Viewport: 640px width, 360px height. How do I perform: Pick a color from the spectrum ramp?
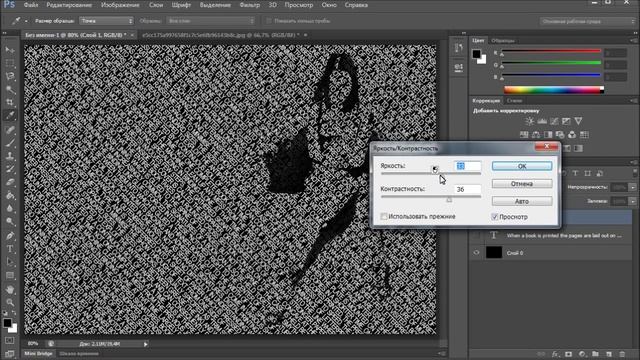coord(553,90)
